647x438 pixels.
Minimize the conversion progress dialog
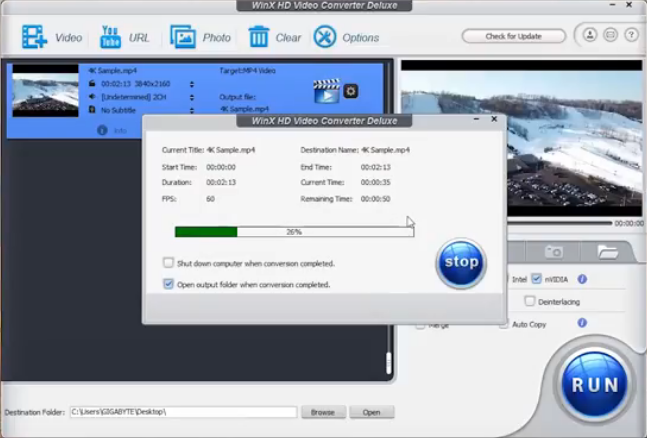coord(477,119)
